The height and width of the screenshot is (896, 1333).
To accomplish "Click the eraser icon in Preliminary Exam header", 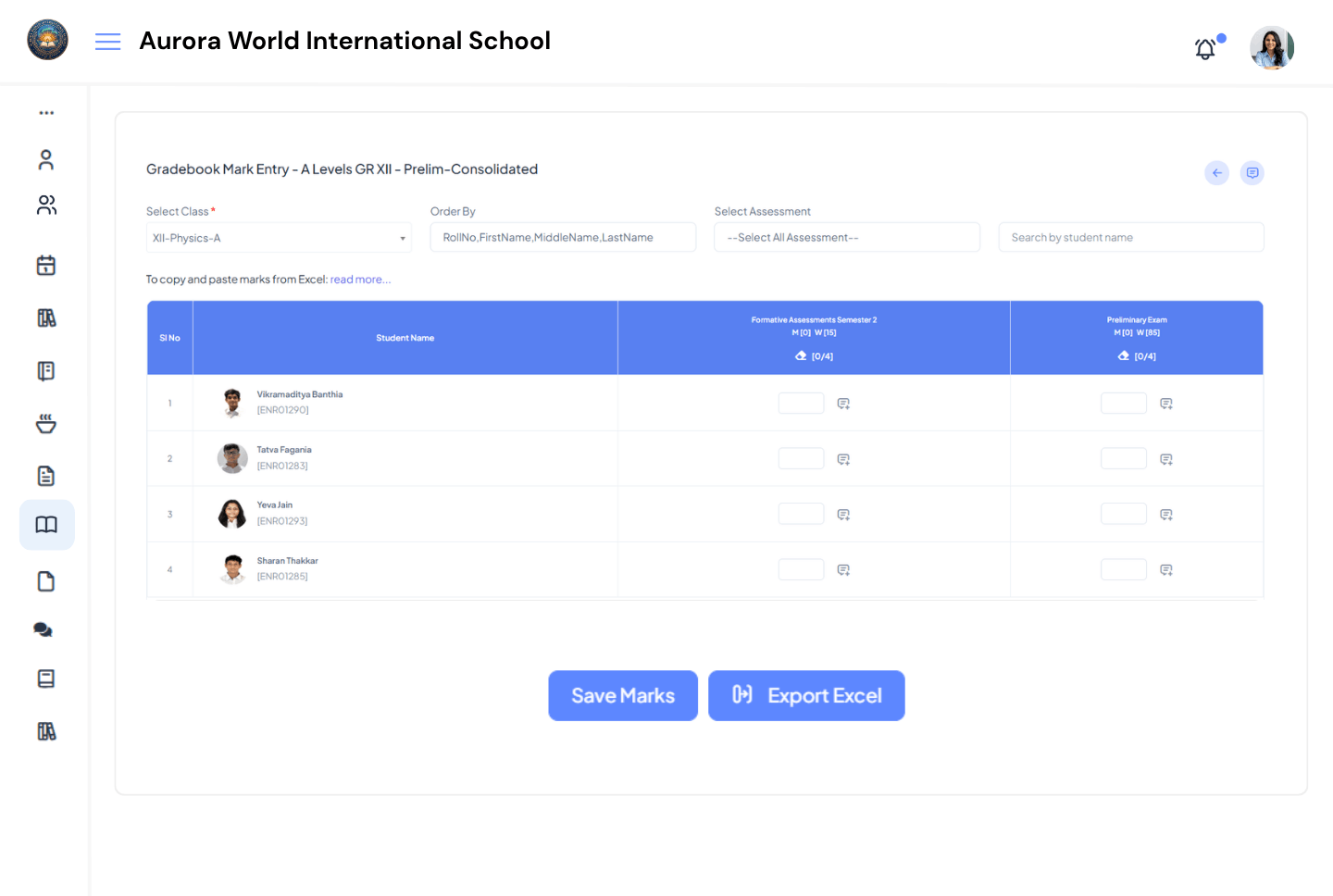I will (1123, 355).
